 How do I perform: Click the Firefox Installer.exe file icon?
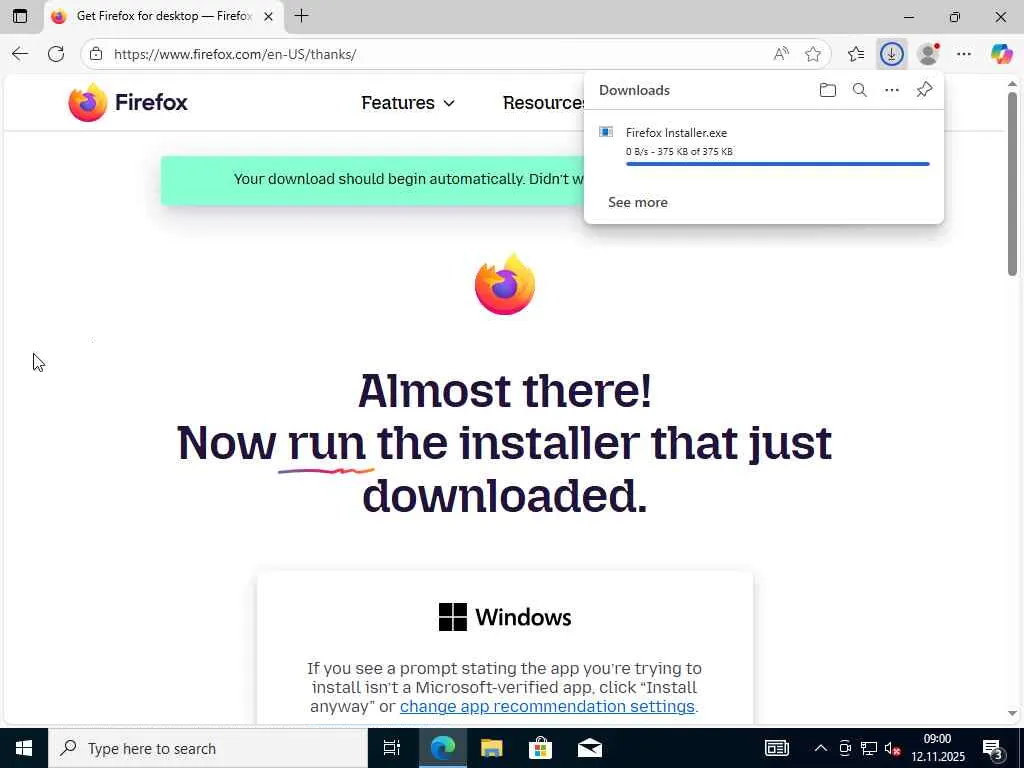[606, 132]
